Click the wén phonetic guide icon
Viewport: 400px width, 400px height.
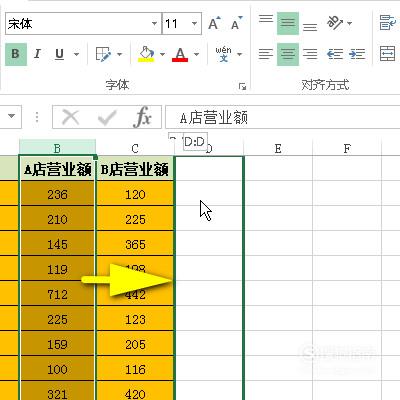point(223,54)
